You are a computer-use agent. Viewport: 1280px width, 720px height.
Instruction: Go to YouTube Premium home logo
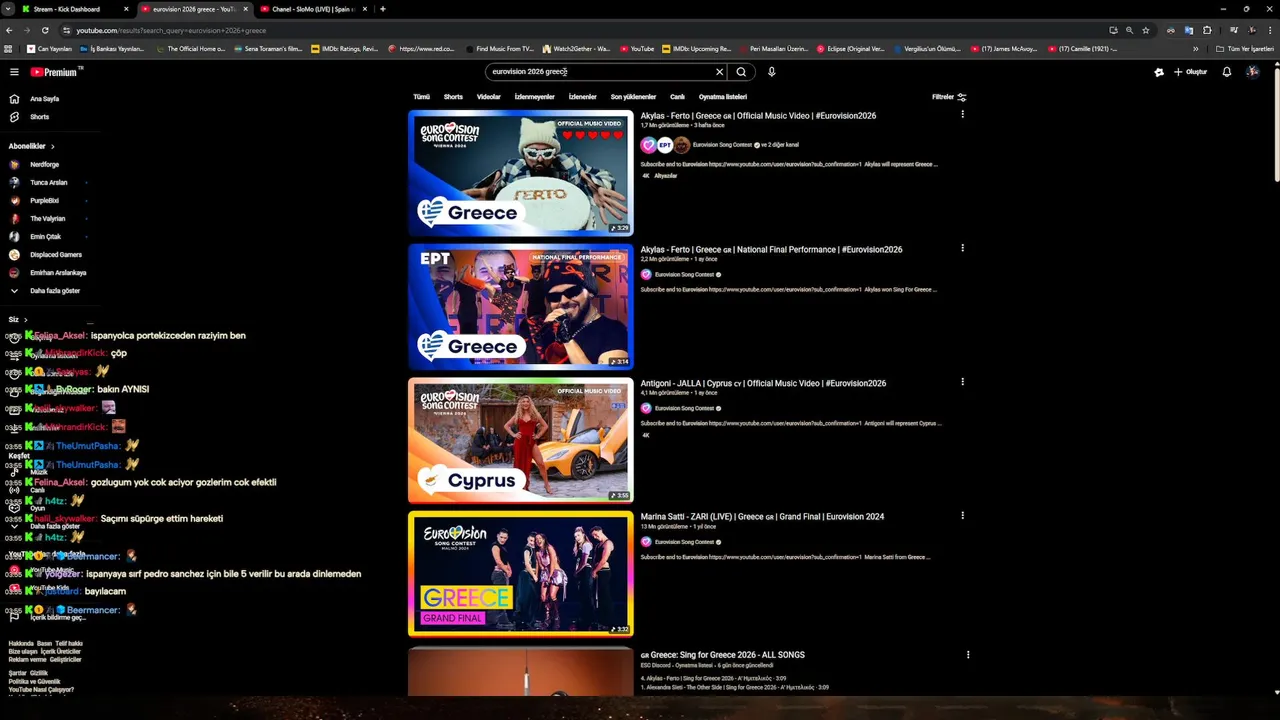tap(54, 72)
